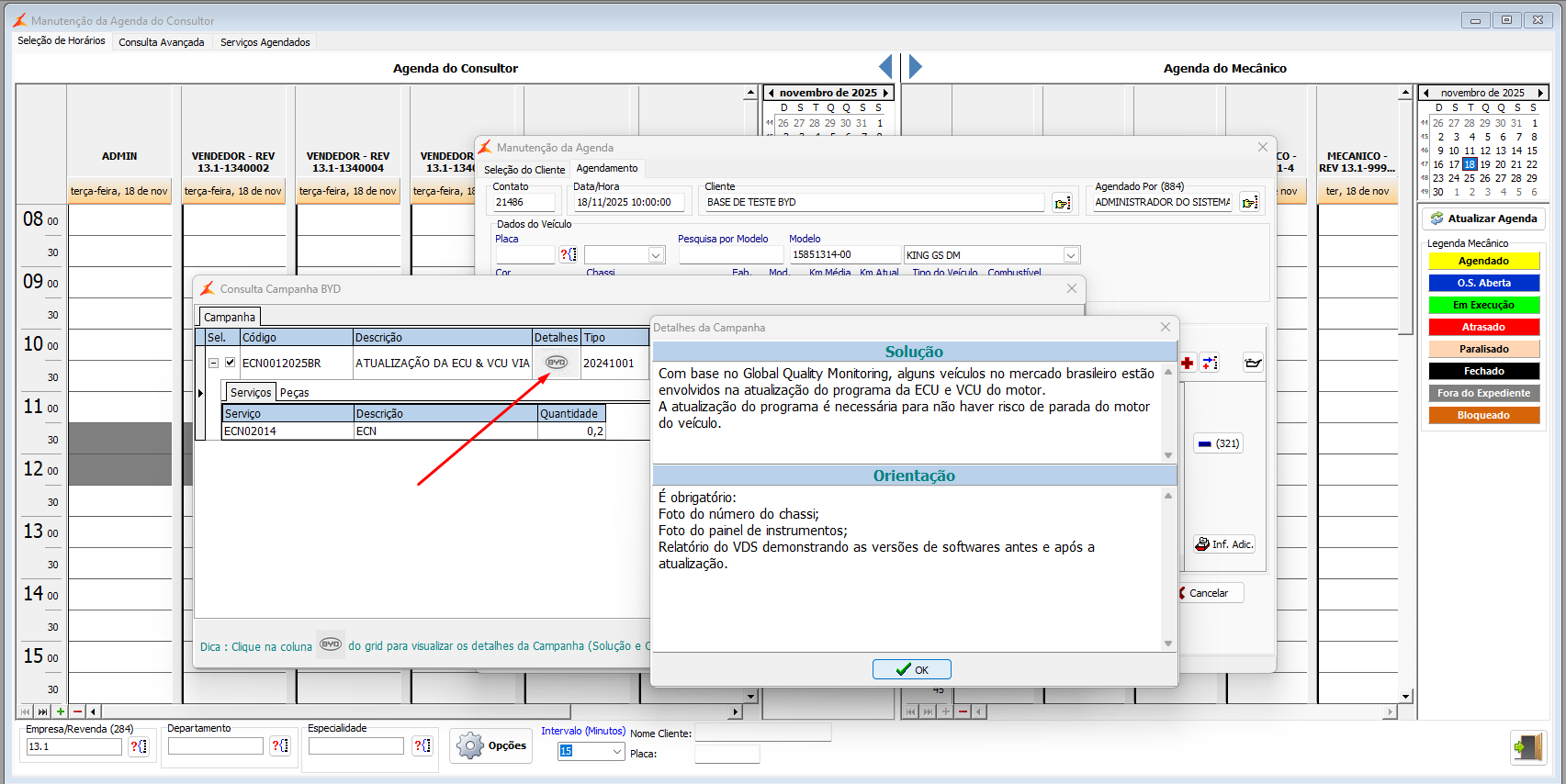
Task: Click the red minus in mechanic agenda navigator
Action: [963, 711]
